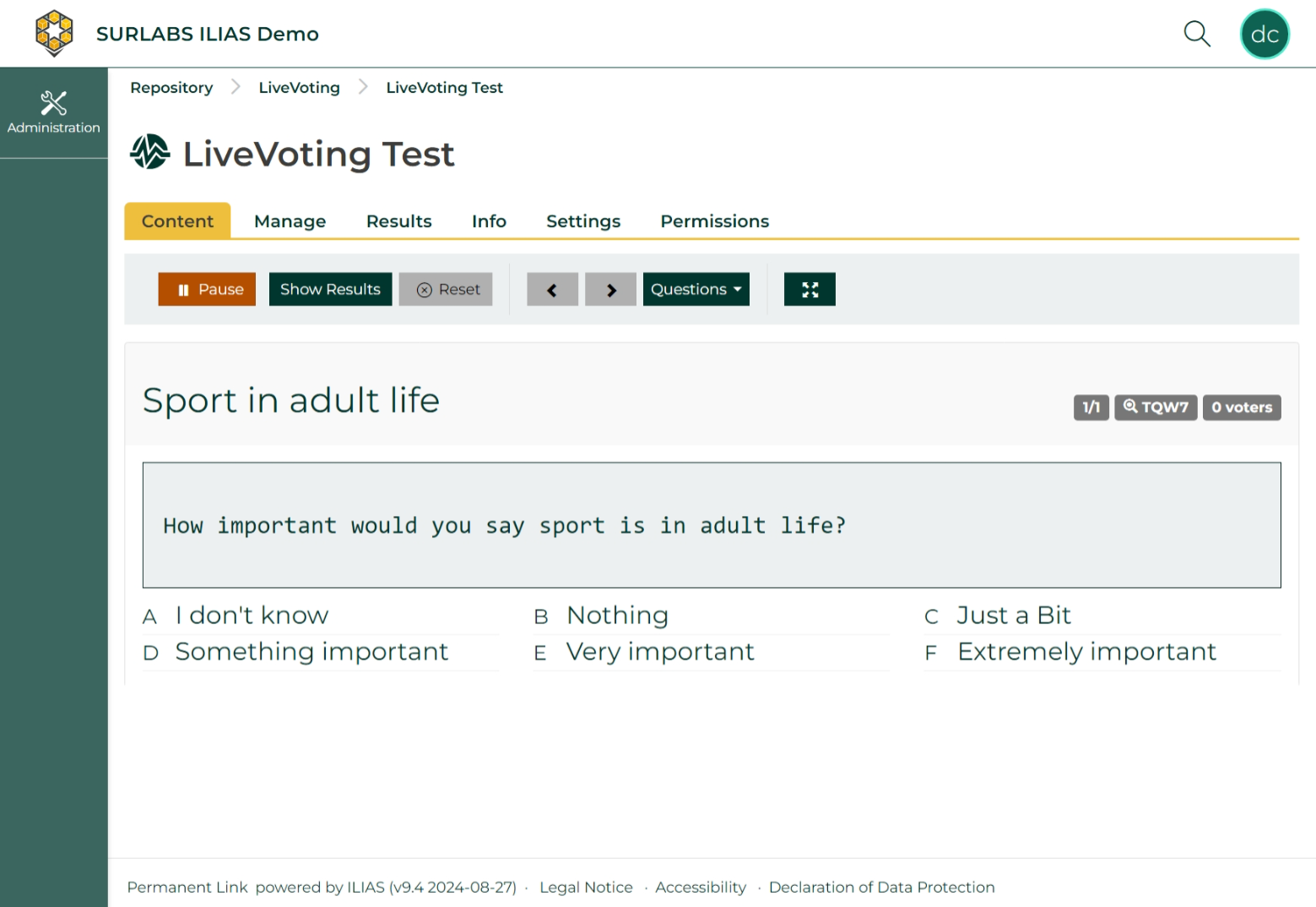
Task: Click LiveVoting Test breadcrumb
Action: (444, 88)
